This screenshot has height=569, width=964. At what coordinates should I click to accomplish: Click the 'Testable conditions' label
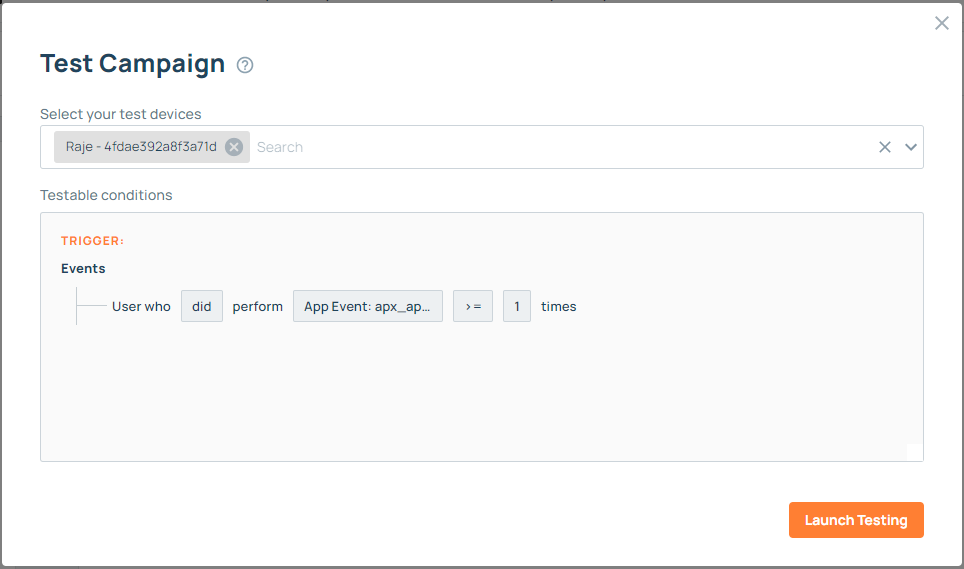106,195
